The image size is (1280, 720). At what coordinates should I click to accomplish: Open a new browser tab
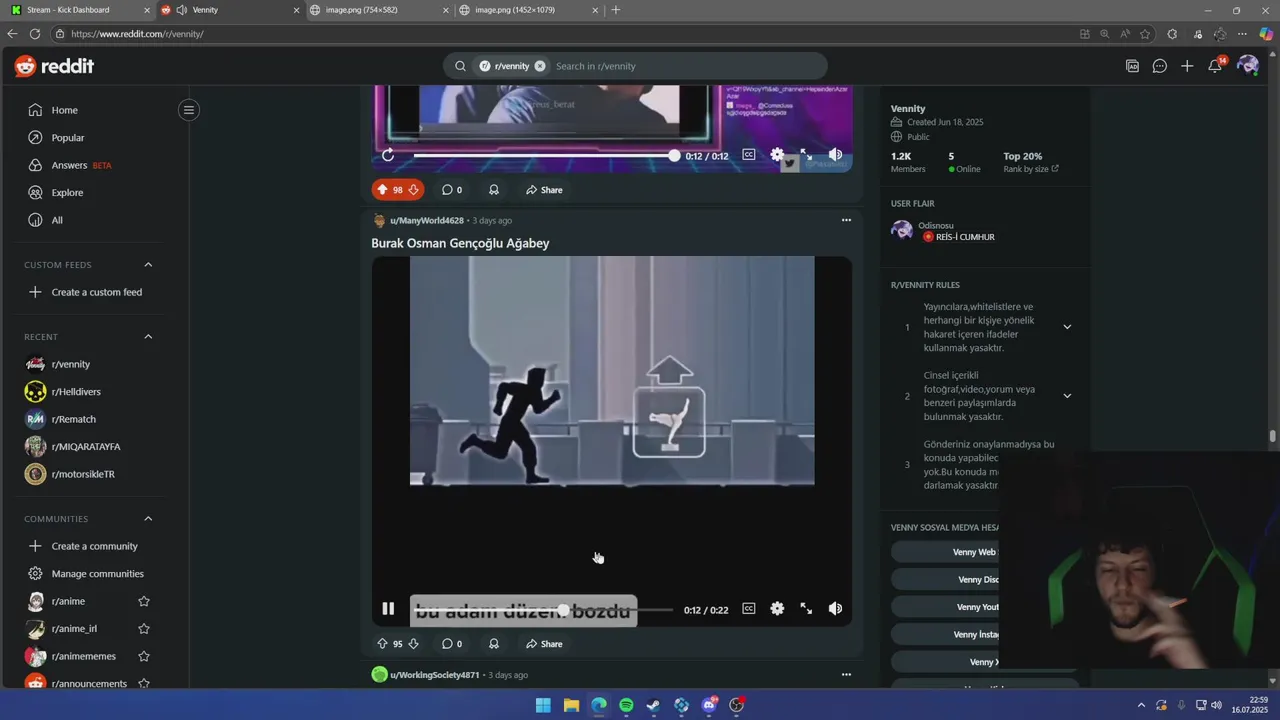point(615,10)
